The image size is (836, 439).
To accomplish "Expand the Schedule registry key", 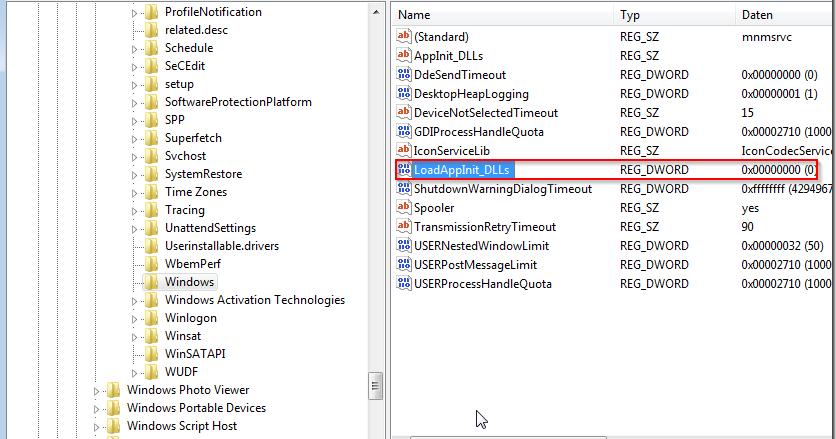I will click(x=135, y=48).
